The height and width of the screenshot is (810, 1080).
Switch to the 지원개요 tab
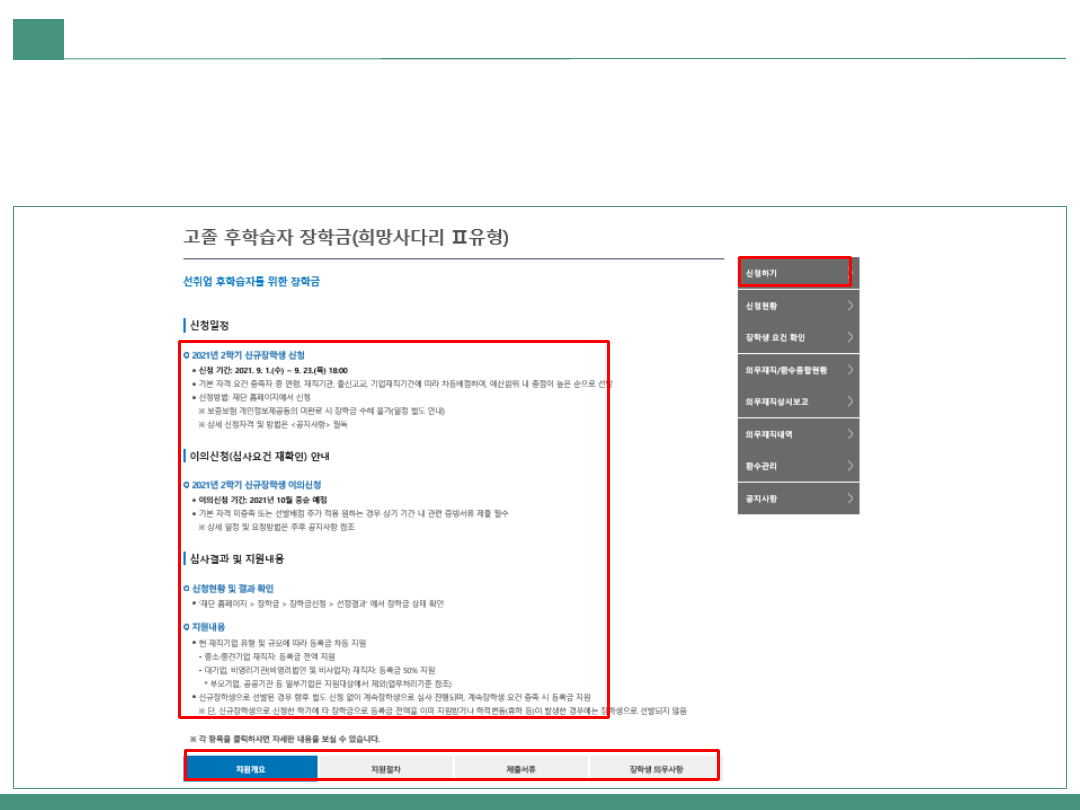(252, 768)
